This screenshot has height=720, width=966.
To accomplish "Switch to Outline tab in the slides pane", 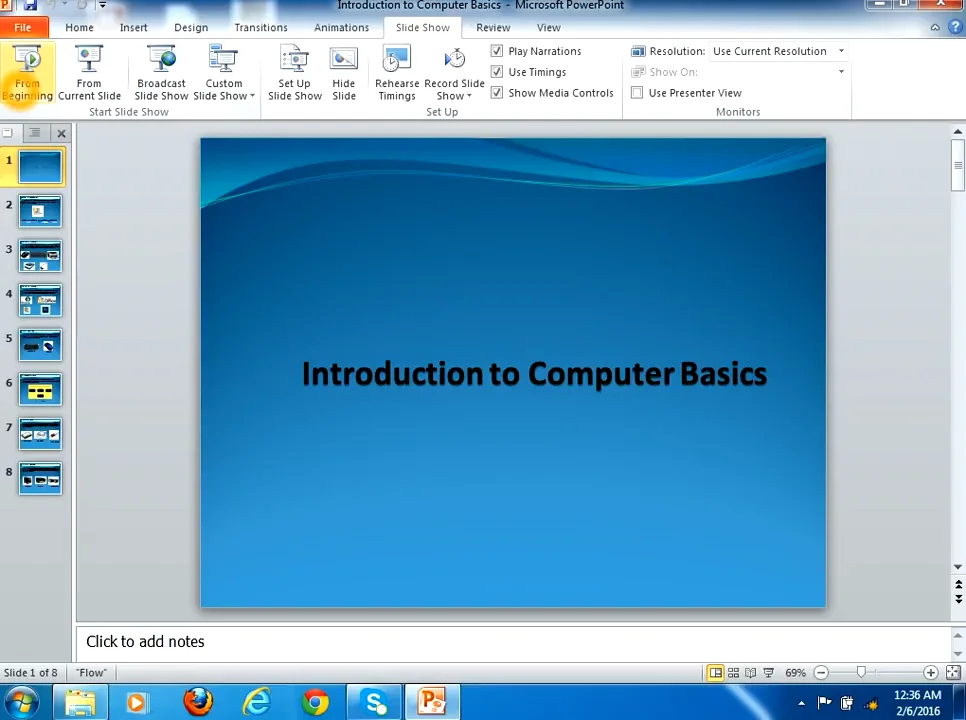I will [34, 133].
